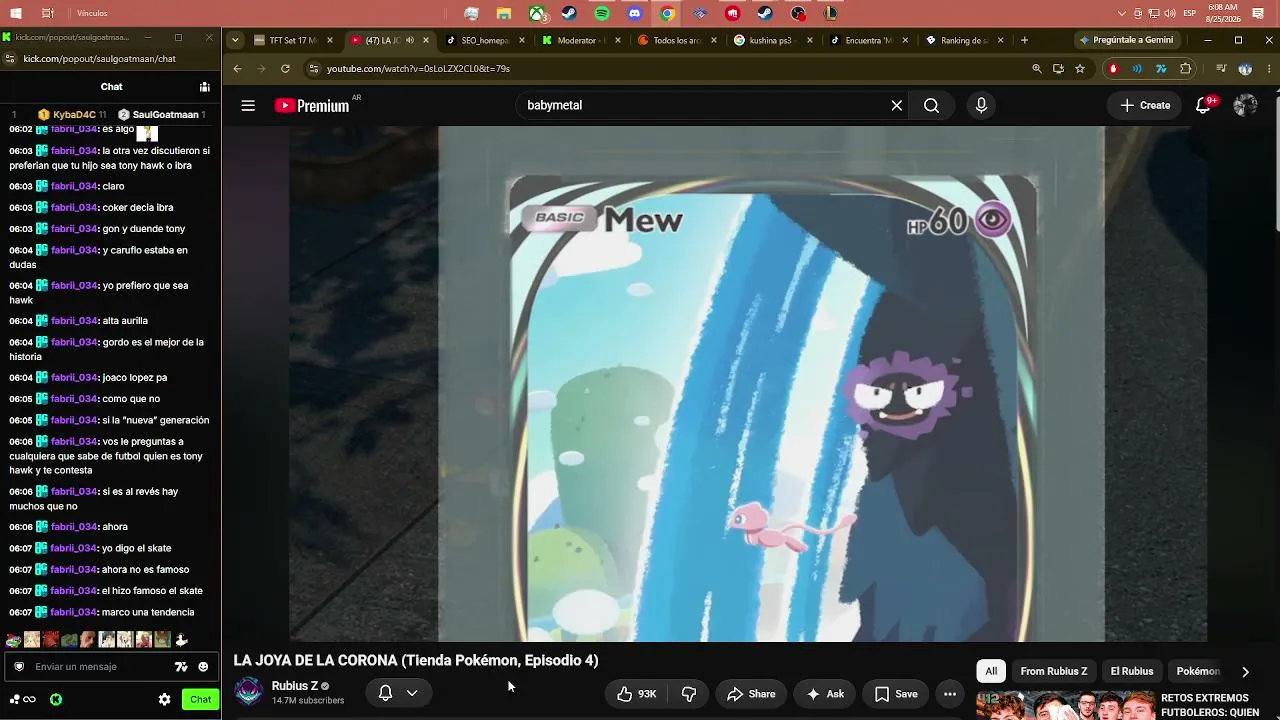Open more actions menu for the video
The image size is (1280, 720).
[x=950, y=694]
